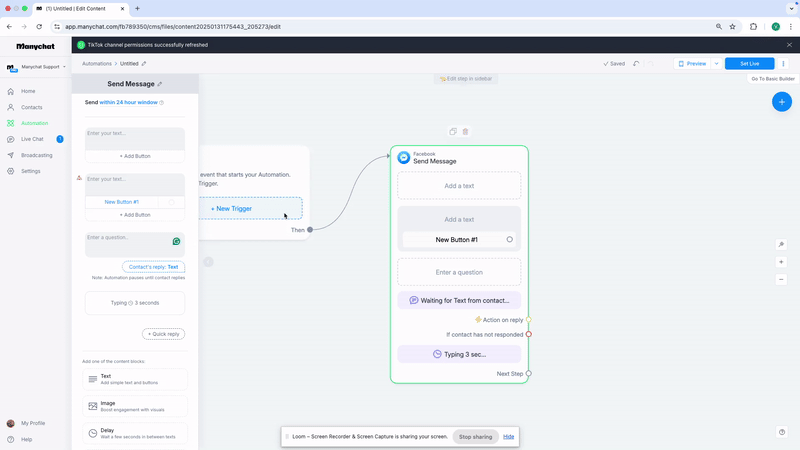Duplicate the step using the copy icon
Screen dimensions: 800x450
click(453, 132)
